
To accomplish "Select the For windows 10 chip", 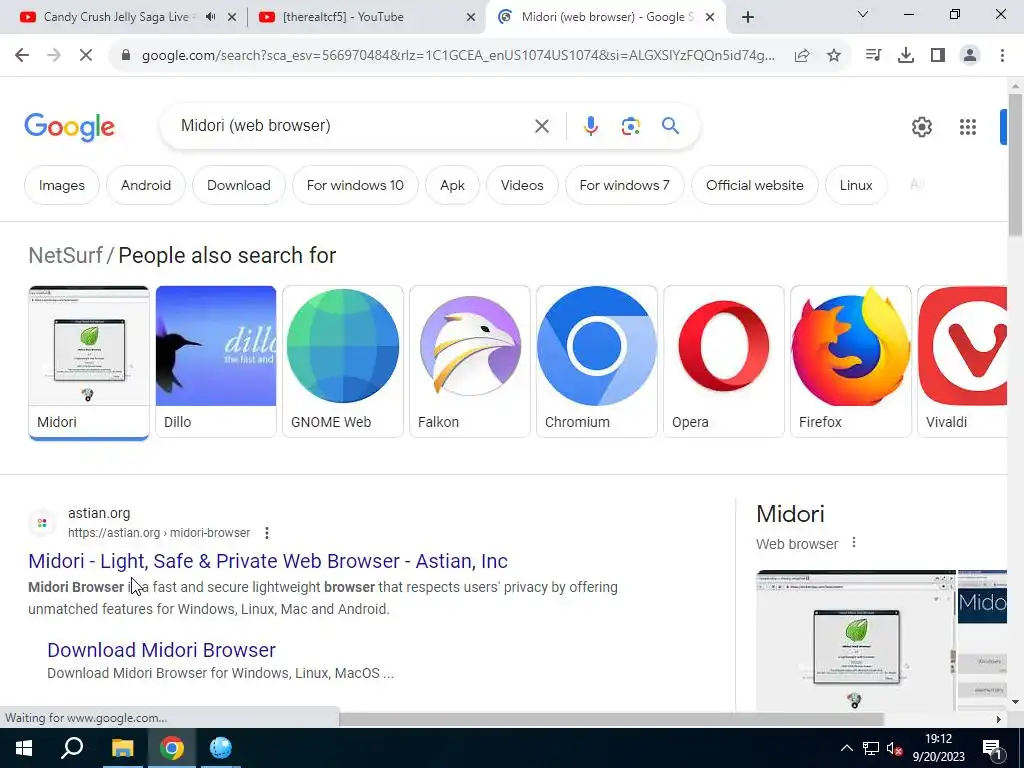I will pyautogui.click(x=355, y=185).
